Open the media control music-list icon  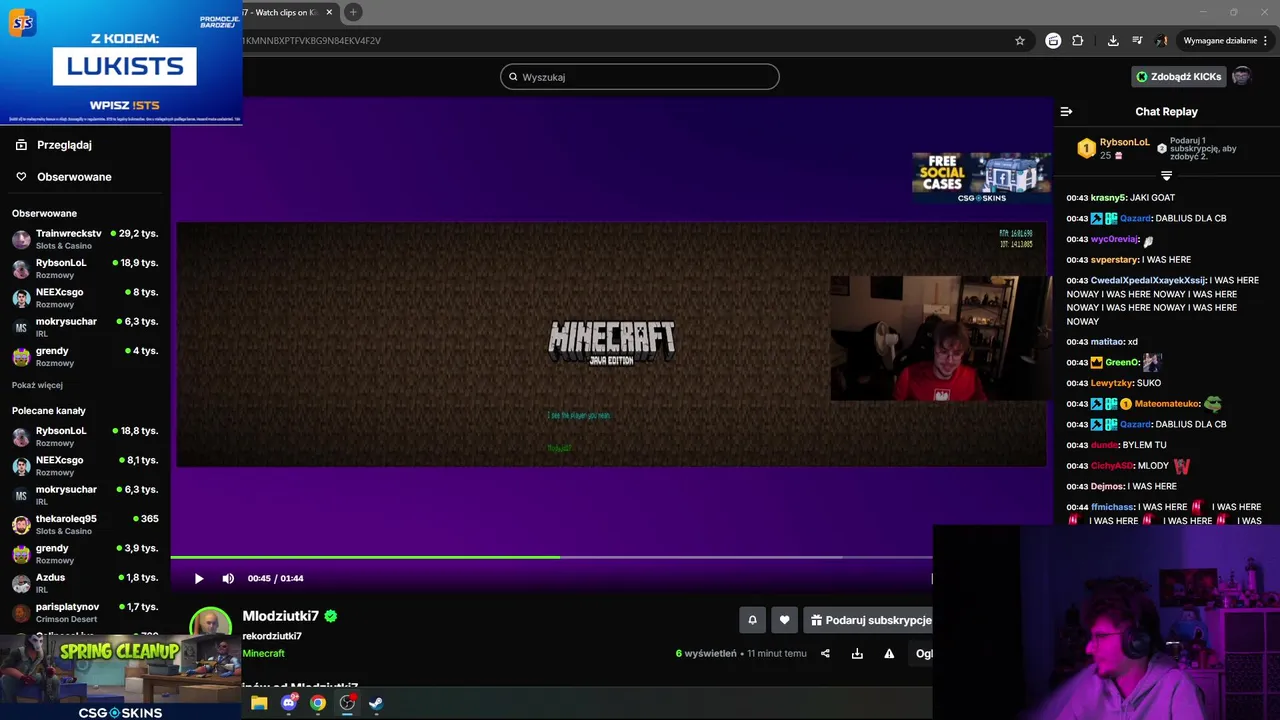click(x=1137, y=41)
